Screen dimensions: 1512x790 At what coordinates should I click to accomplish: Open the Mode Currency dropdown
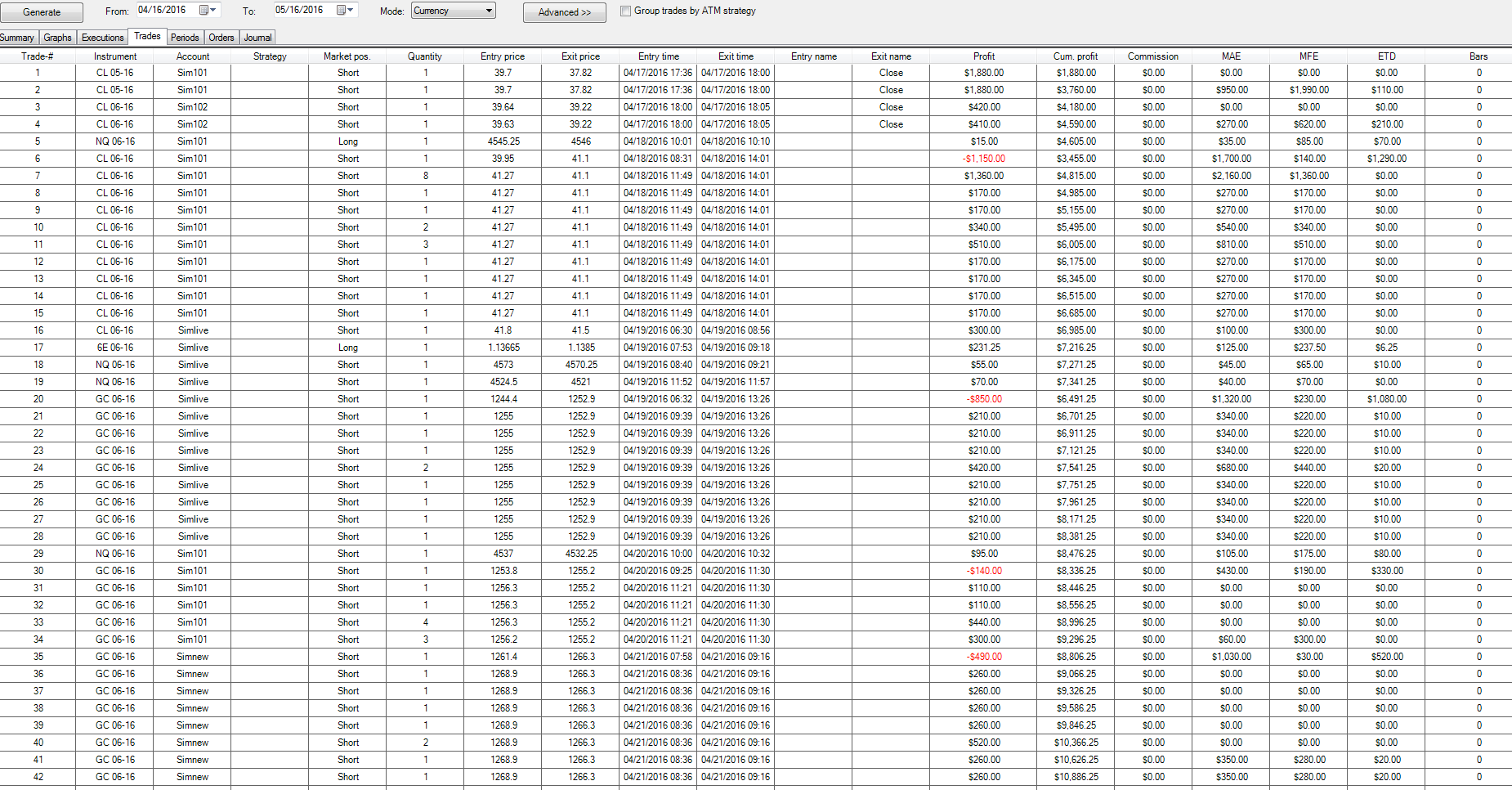coord(454,11)
